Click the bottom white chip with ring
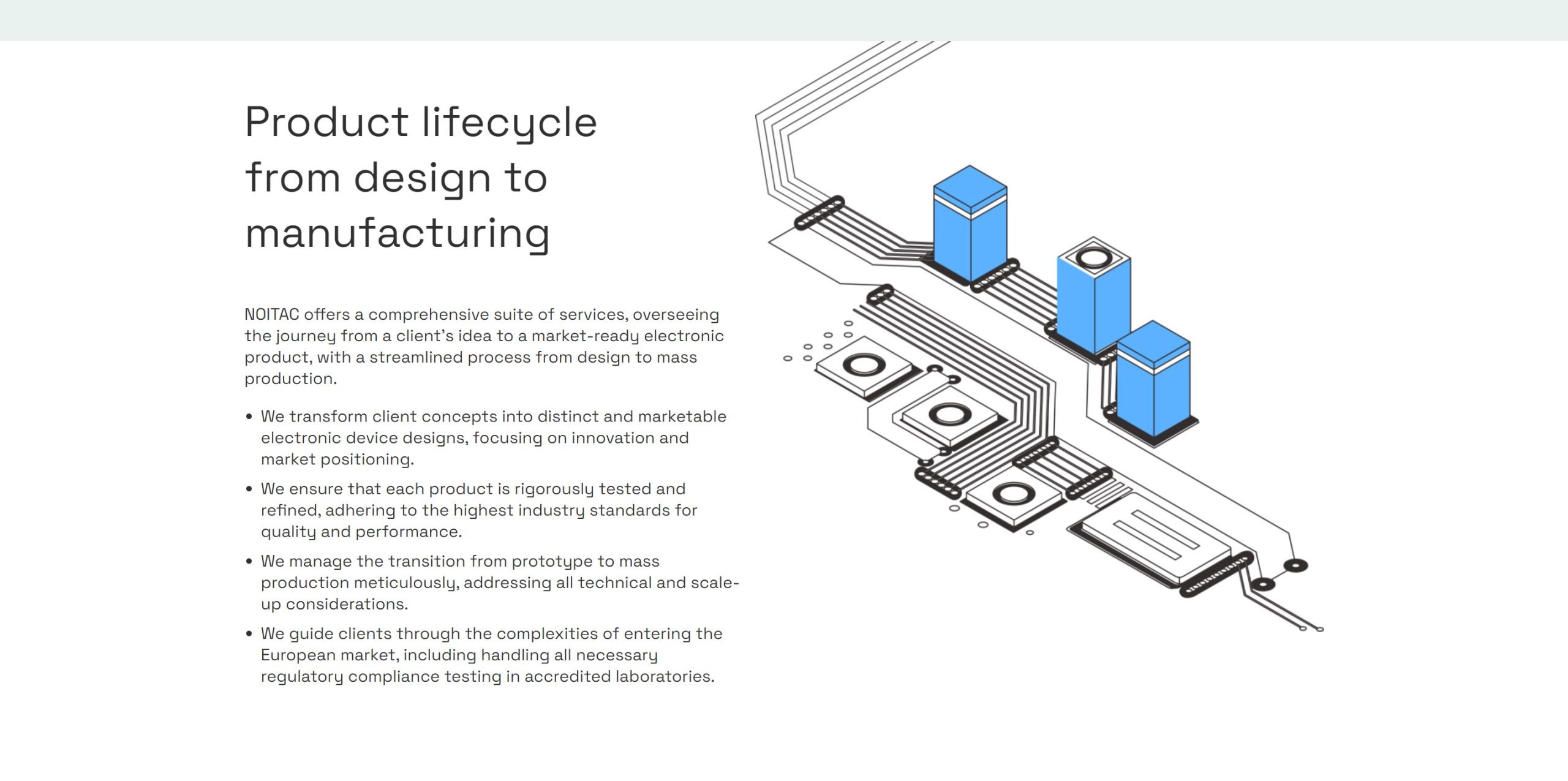Screen dimensions: 1568x781 click(x=1012, y=496)
